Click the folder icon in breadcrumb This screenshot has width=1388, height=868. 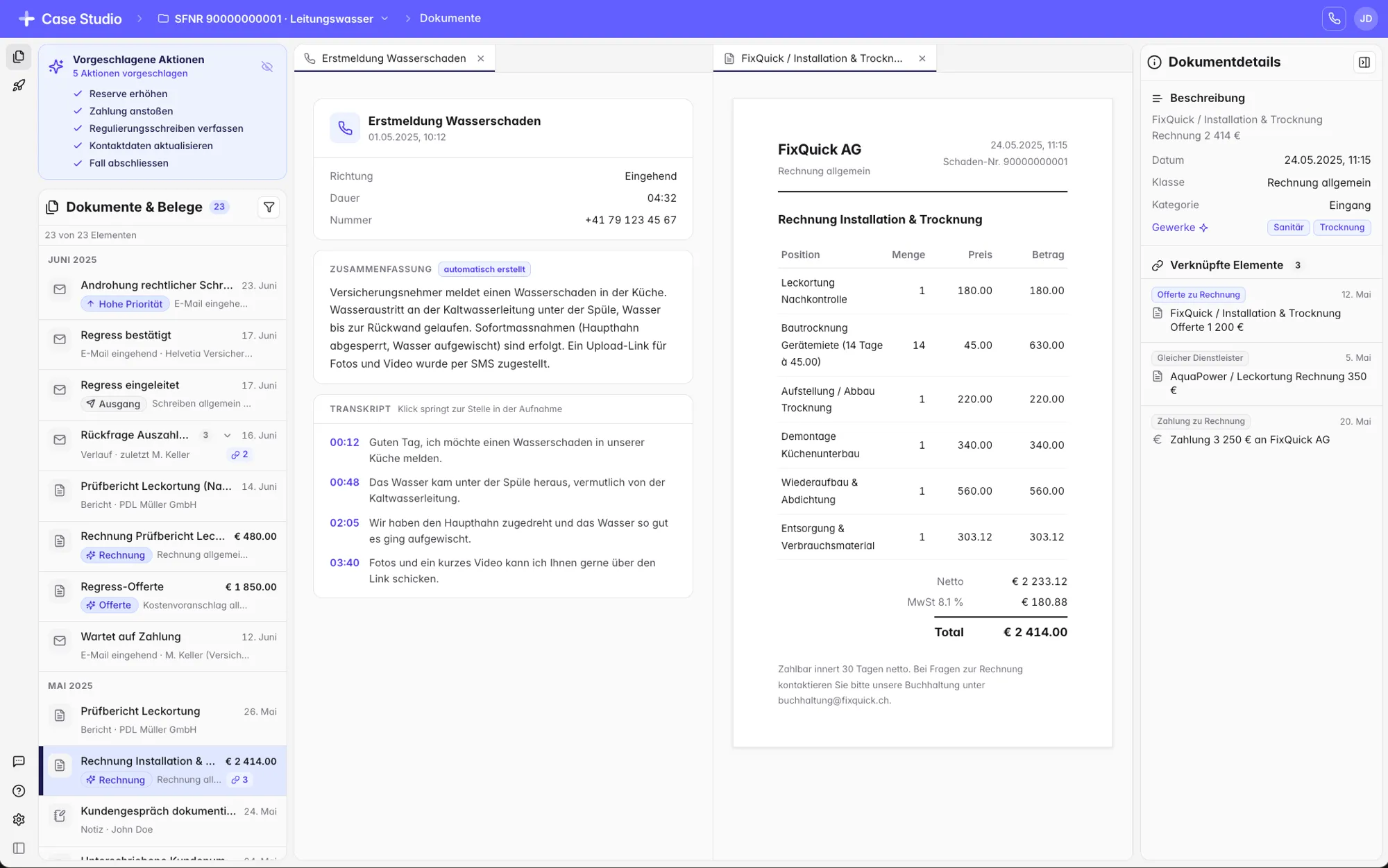pos(163,19)
